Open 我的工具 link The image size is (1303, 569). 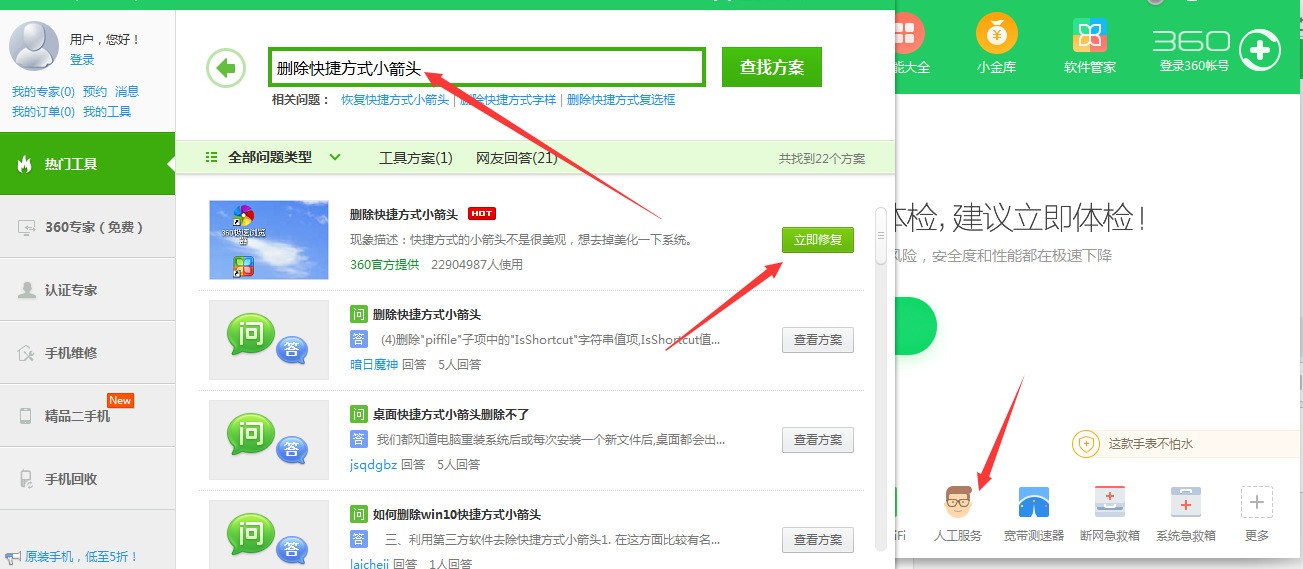pos(107,112)
